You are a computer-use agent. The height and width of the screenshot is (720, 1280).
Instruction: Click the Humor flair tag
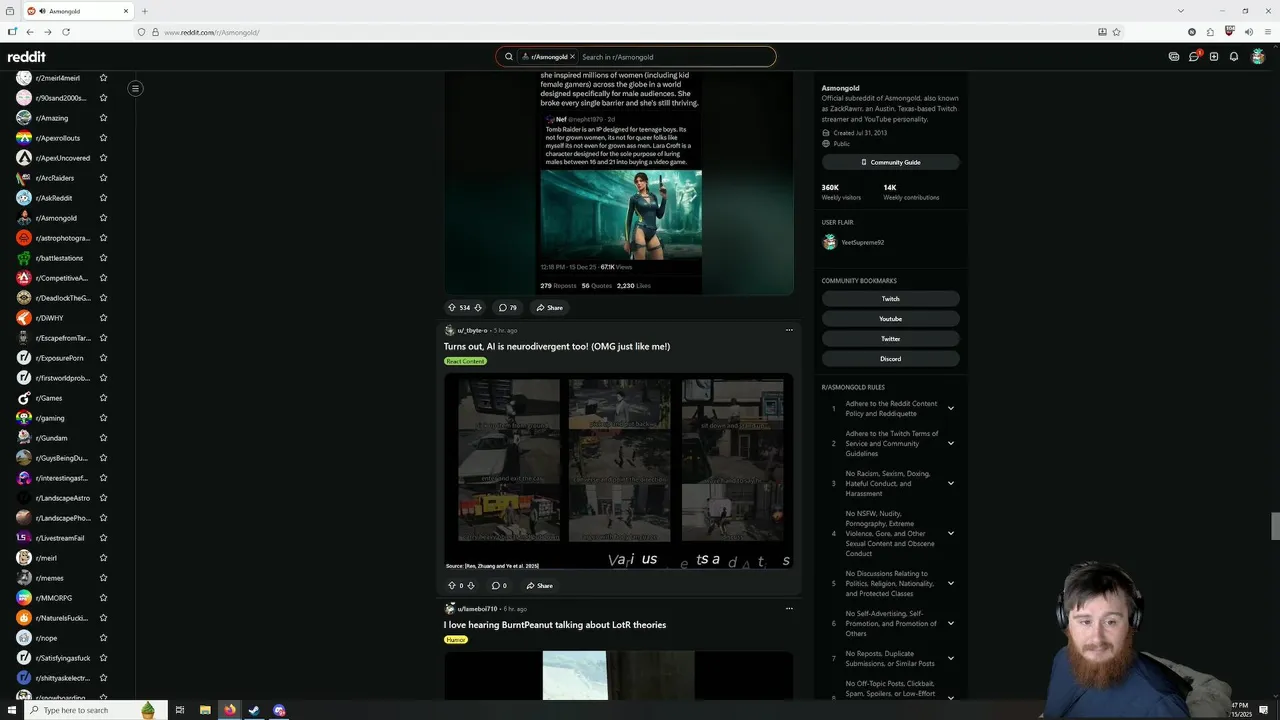coord(456,639)
